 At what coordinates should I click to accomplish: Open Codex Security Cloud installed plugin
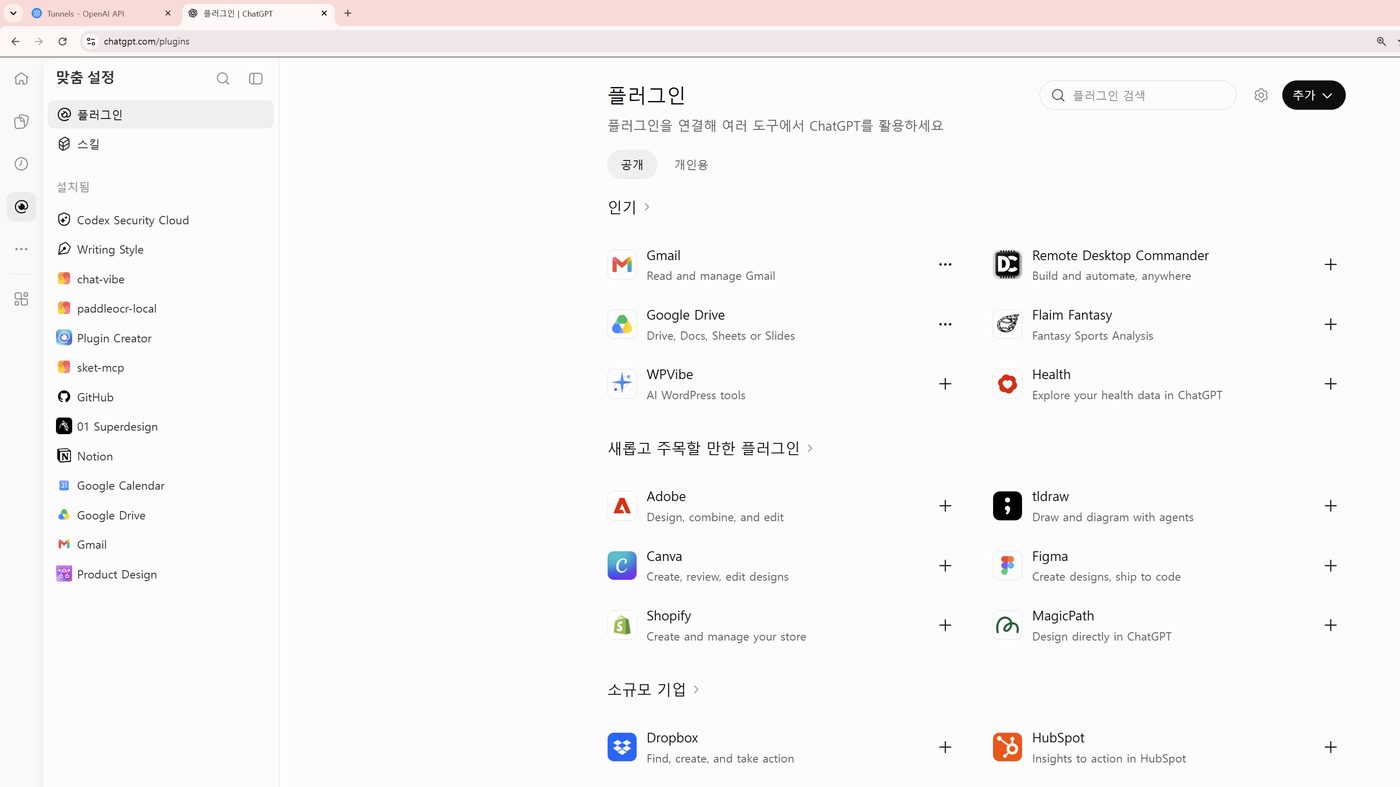(160, 220)
